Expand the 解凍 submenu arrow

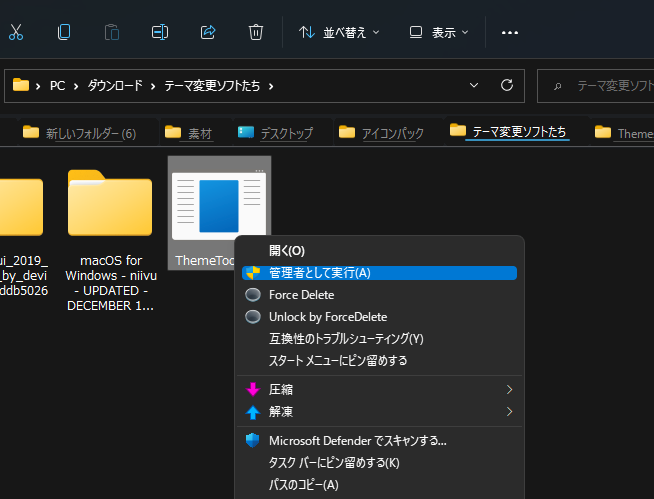[x=509, y=412]
